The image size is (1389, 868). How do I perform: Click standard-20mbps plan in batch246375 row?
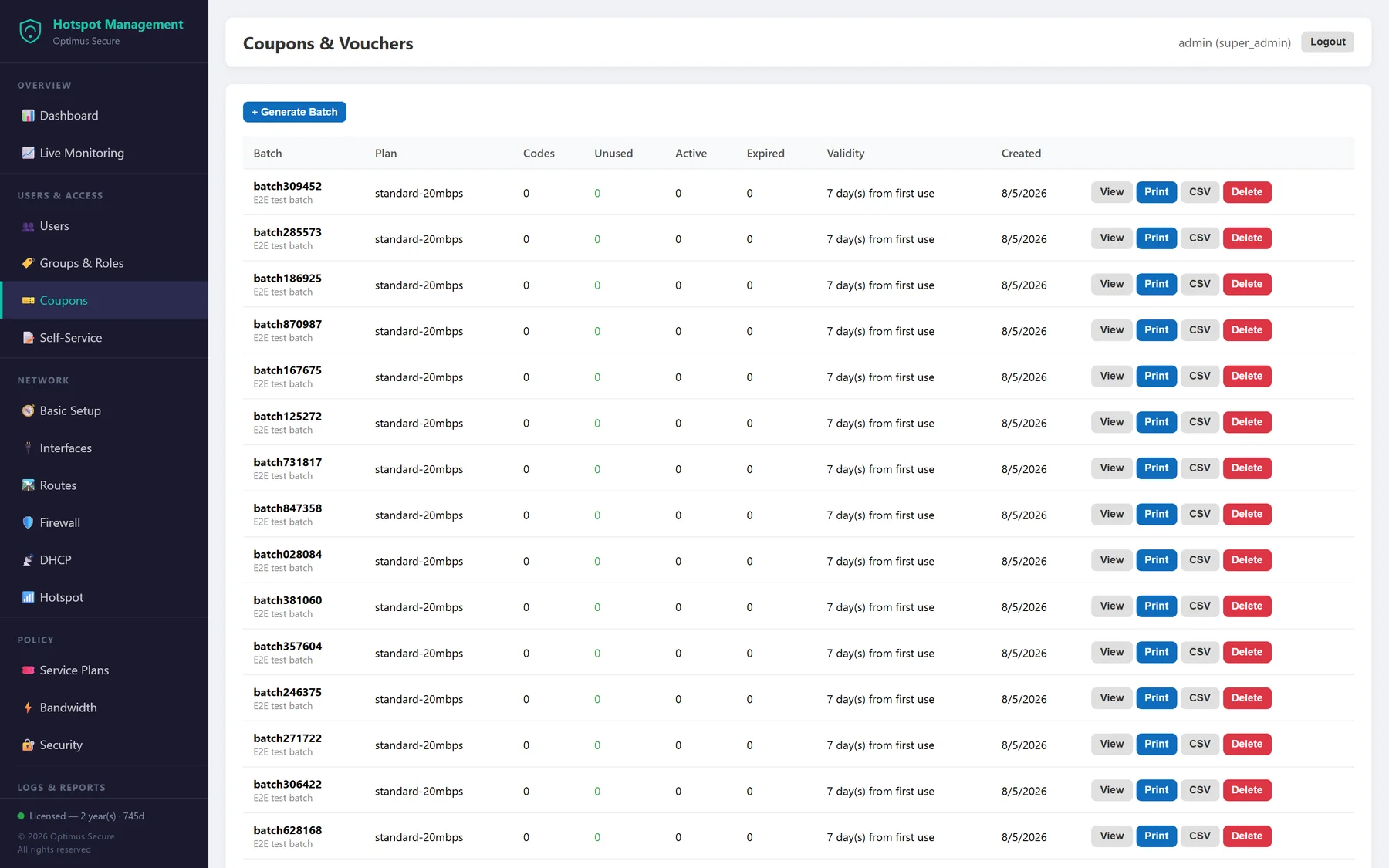419,699
